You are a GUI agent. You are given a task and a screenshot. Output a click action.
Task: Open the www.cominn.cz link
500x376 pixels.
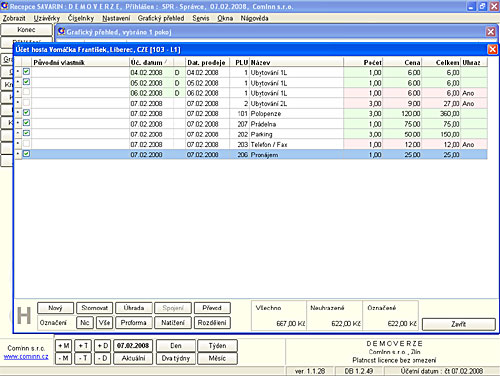coord(26,357)
